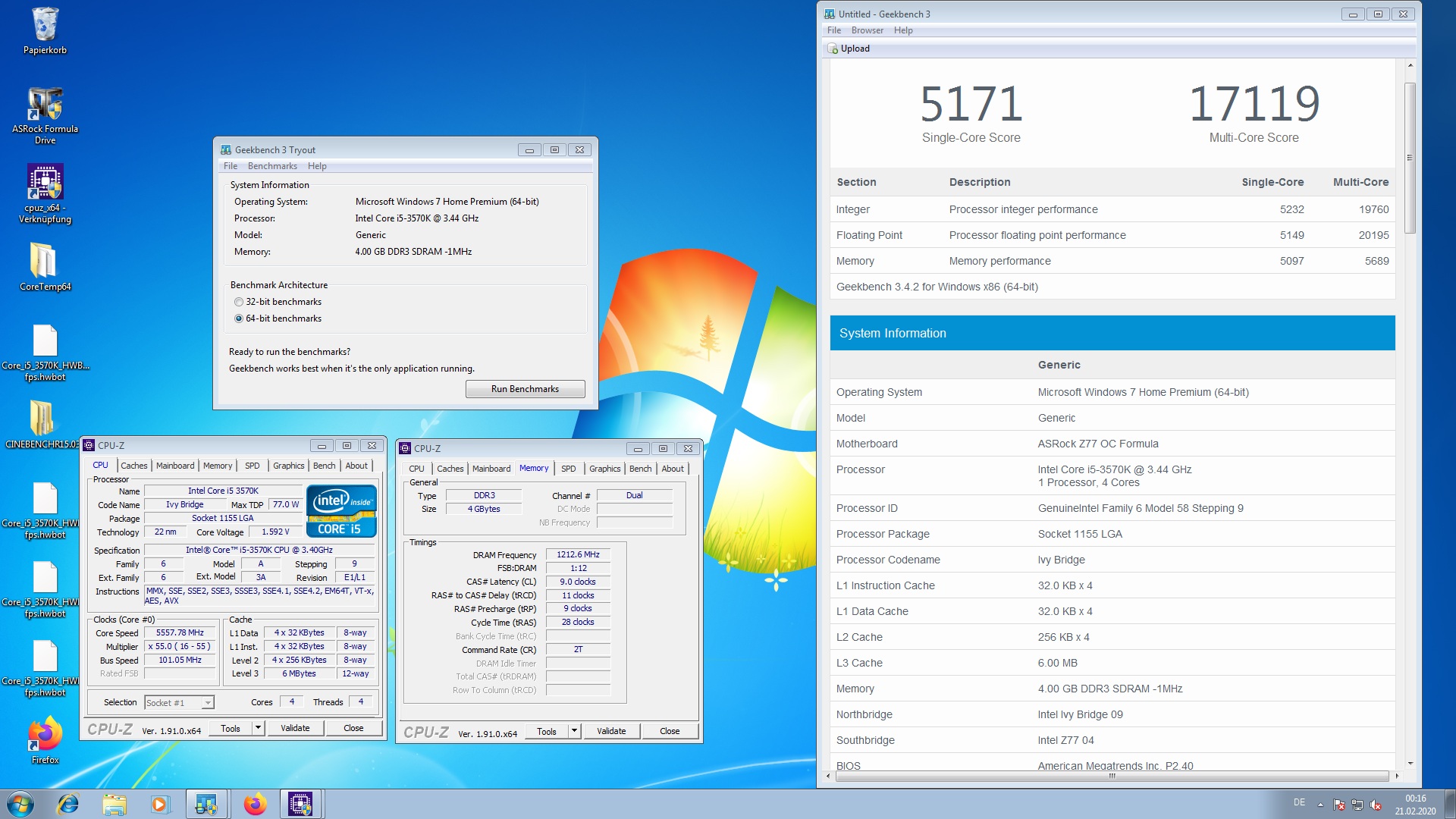Screen dimensions: 1456x819
Task: Show hidden tray icons with the arrow
Action: click(x=1320, y=805)
